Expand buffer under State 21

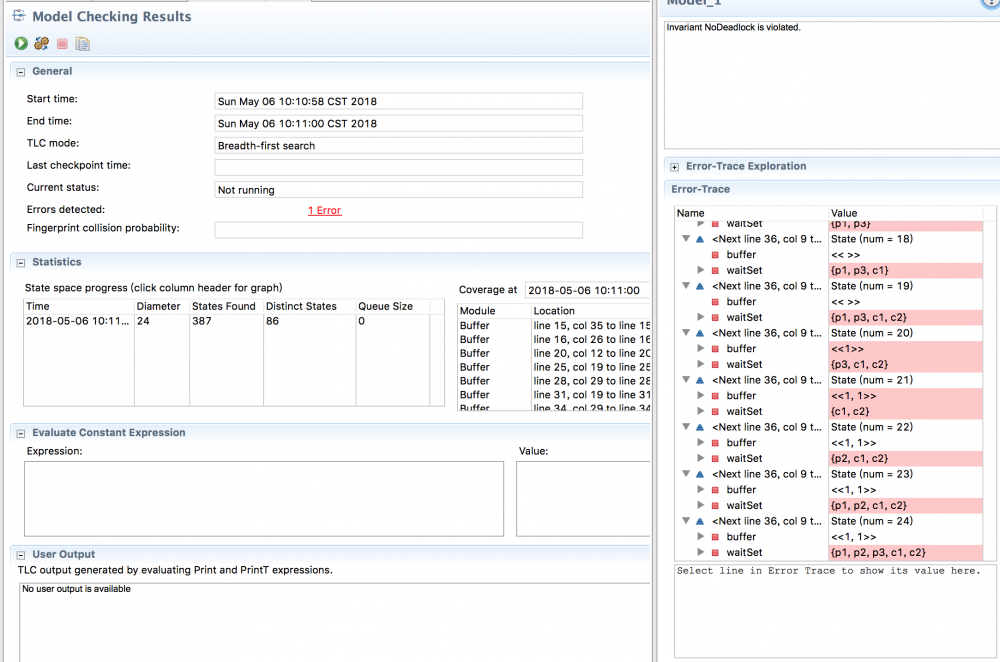click(x=700, y=396)
